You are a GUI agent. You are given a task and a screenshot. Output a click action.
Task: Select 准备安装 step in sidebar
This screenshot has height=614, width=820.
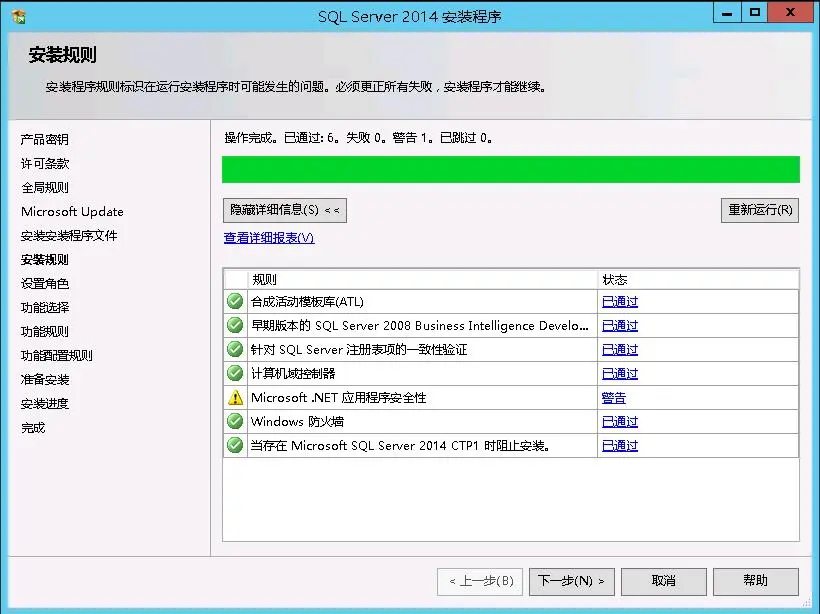click(x=45, y=380)
